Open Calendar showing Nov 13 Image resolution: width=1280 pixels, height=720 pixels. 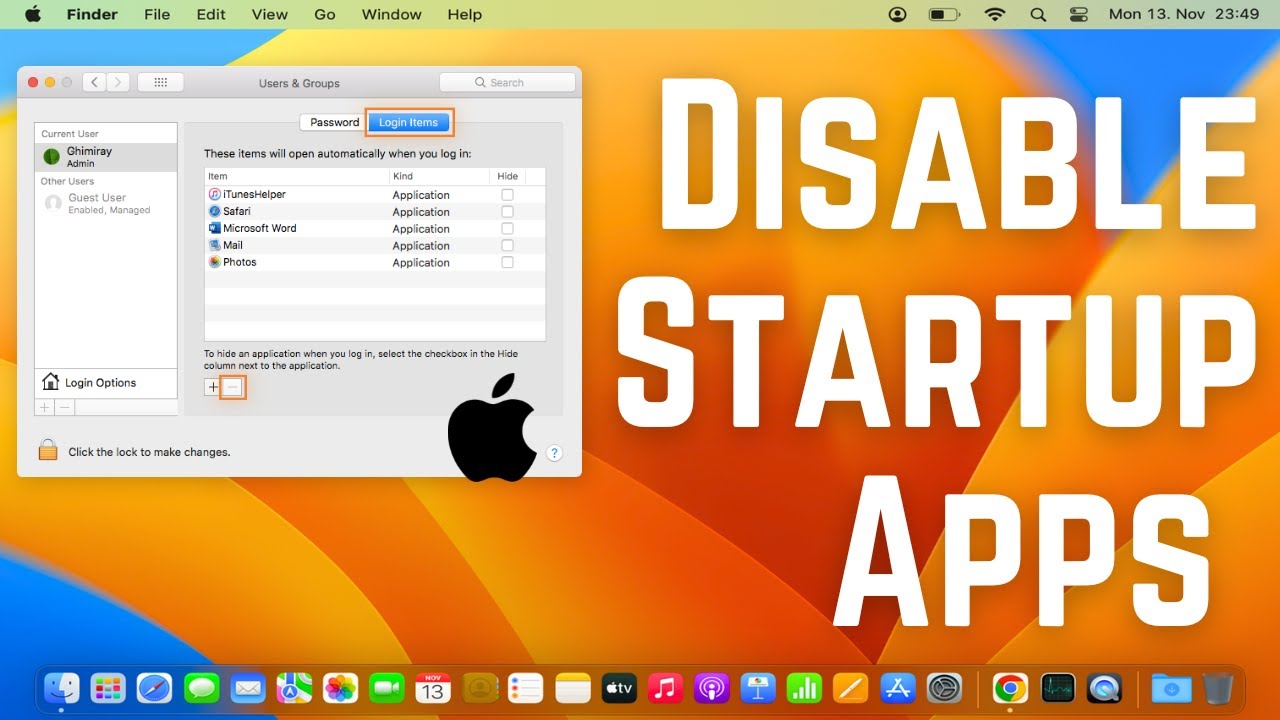pos(433,688)
